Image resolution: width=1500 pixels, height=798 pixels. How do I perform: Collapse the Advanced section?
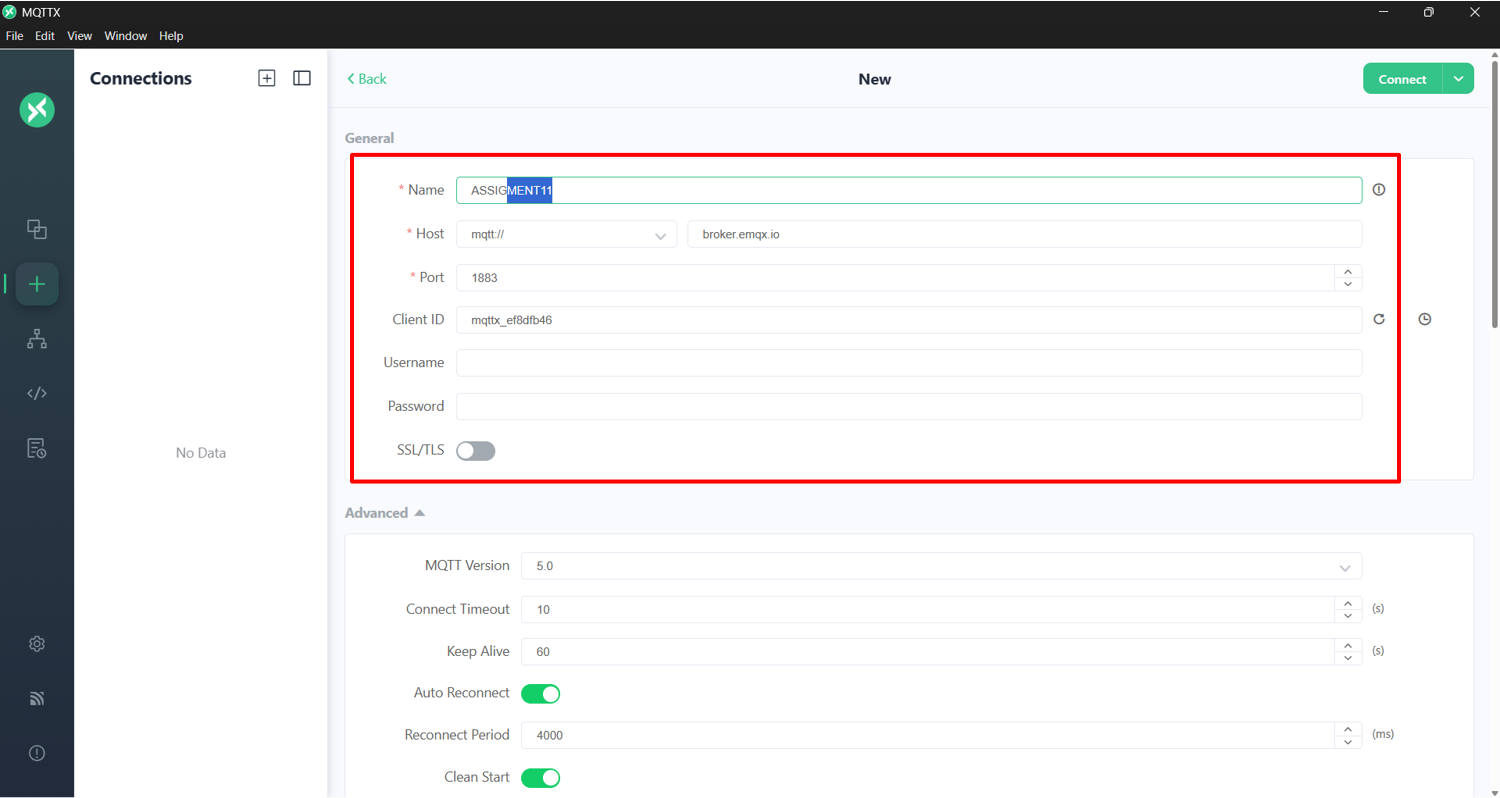tap(385, 513)
